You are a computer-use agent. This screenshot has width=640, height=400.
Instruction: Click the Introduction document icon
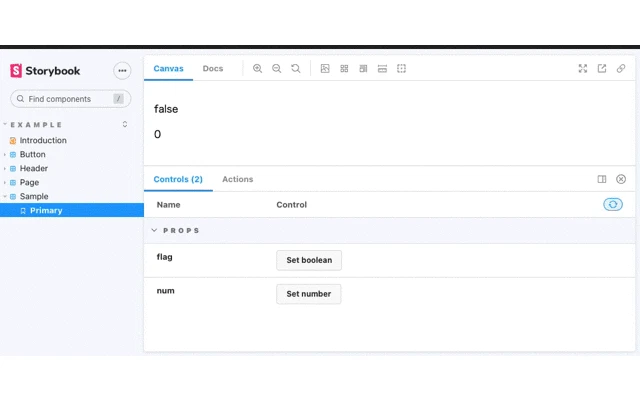[x=13, y=140]
